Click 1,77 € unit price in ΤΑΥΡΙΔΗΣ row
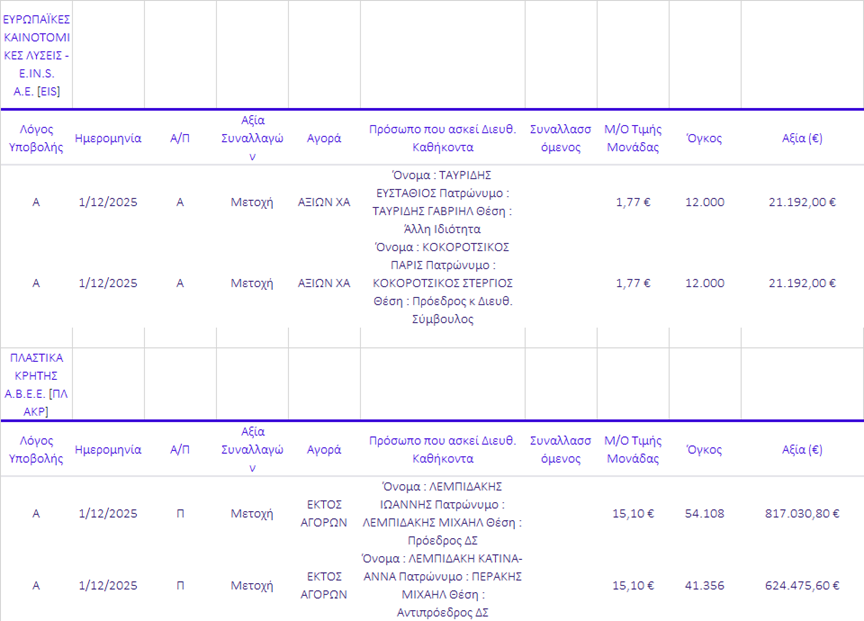Viewport: 864px width, 621px height. pyautogui.click(x=633, y=202)
